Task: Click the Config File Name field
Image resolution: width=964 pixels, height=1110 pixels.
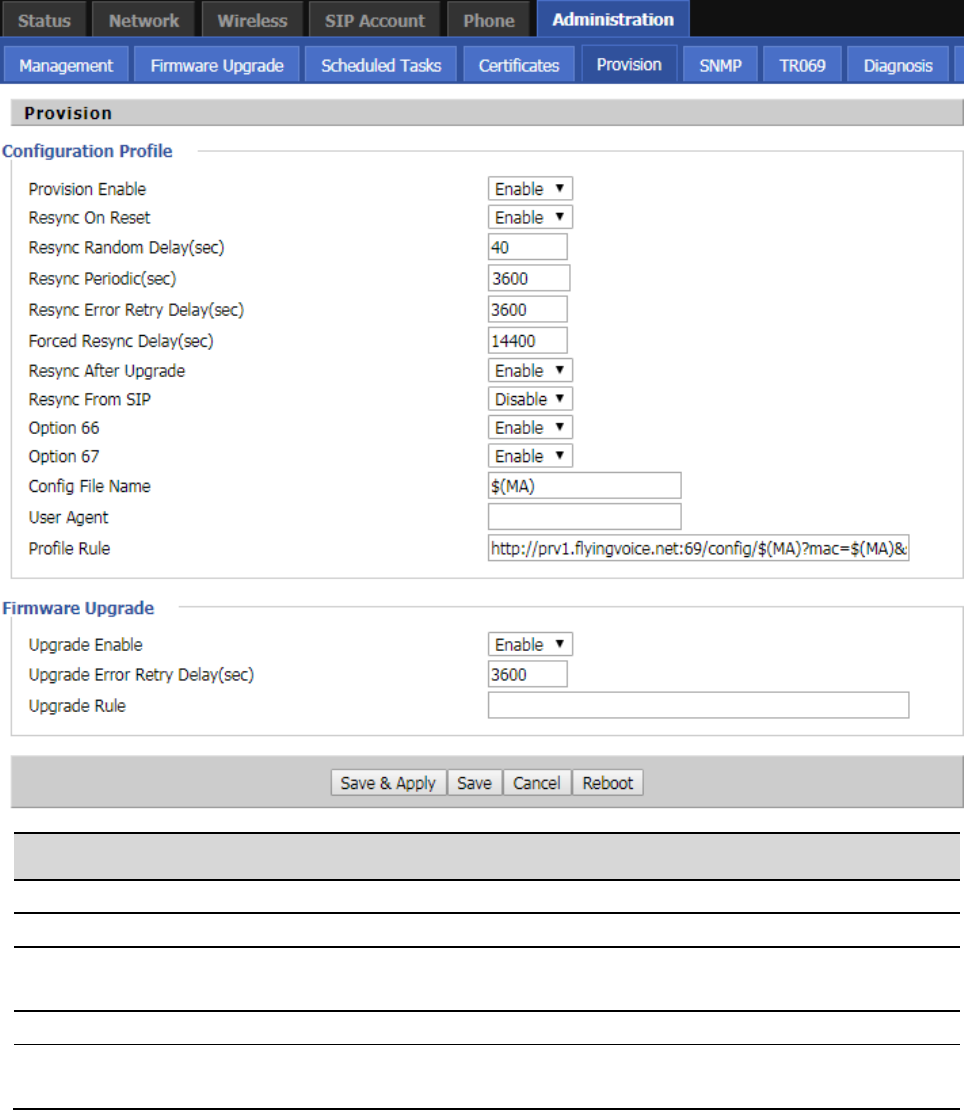Action: point(584,486)
